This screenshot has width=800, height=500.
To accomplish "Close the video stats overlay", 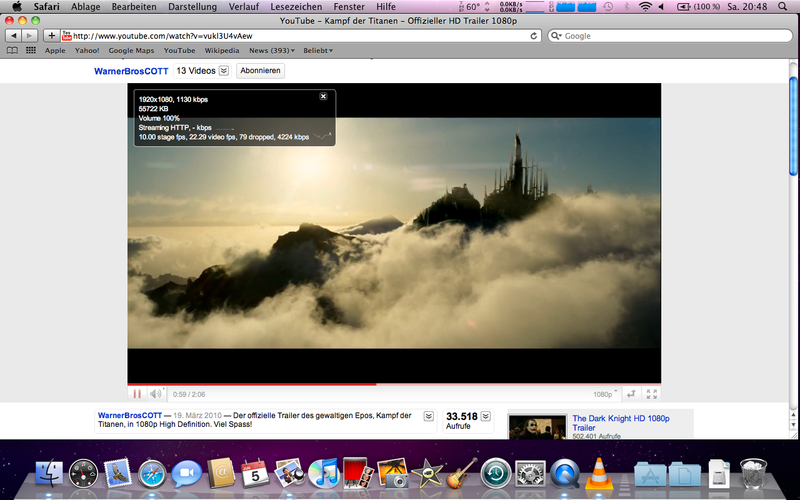I will tap(323, 96).
